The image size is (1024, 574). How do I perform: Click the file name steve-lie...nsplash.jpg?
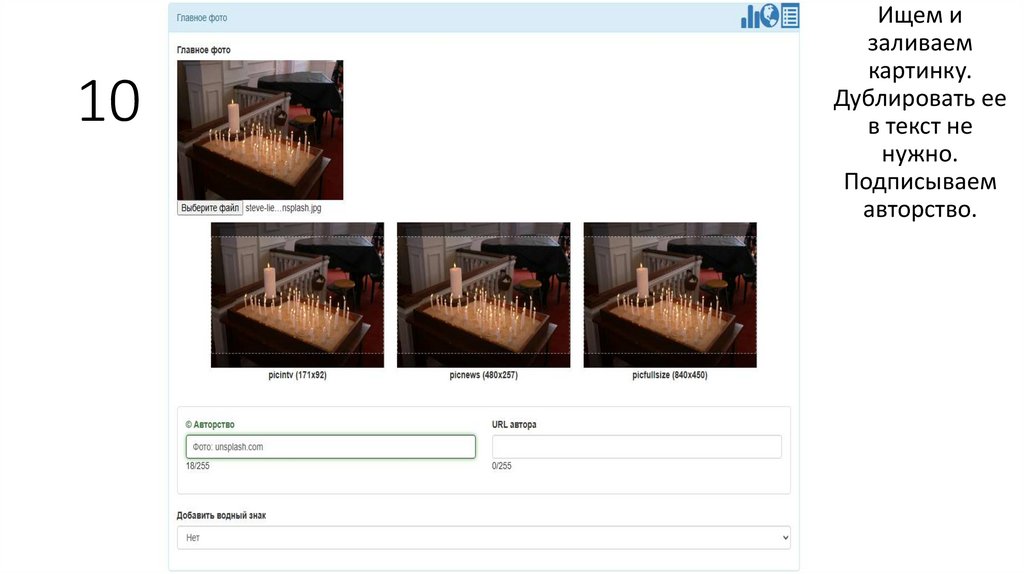coord(283,208)
